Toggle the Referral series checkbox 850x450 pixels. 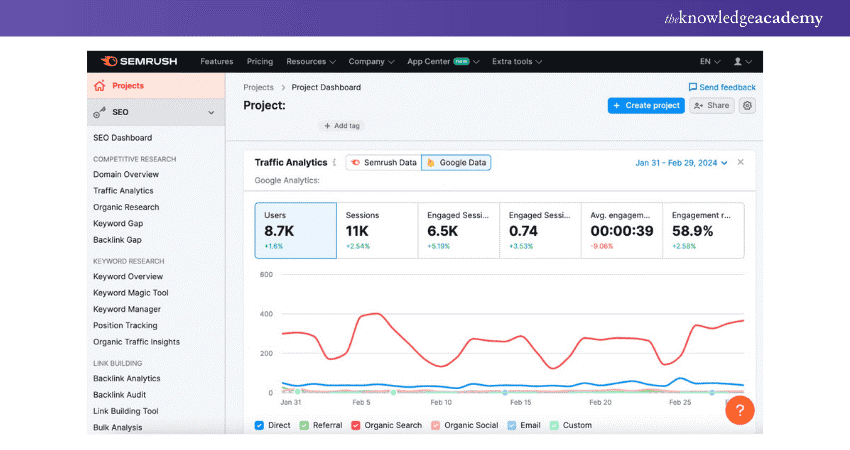pos(304,425)
